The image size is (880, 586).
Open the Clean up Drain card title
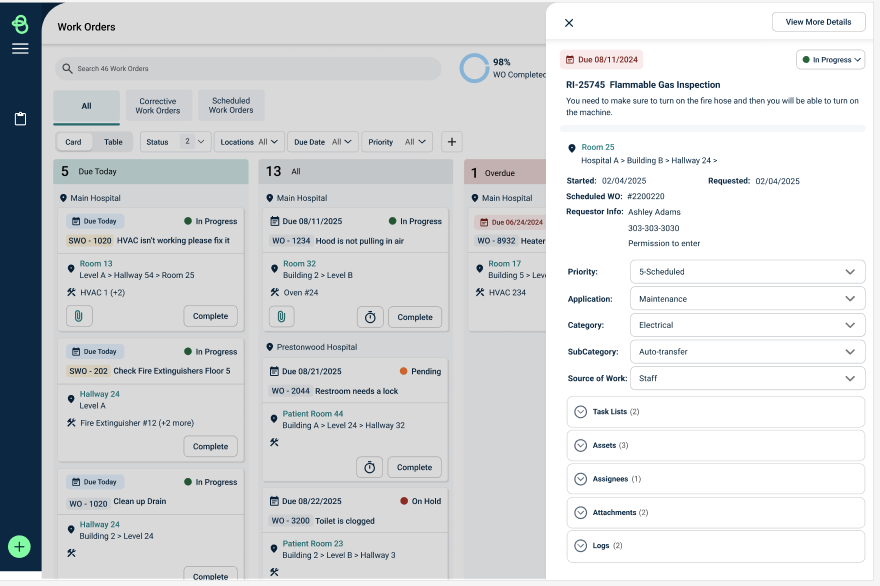pos(140,501)
